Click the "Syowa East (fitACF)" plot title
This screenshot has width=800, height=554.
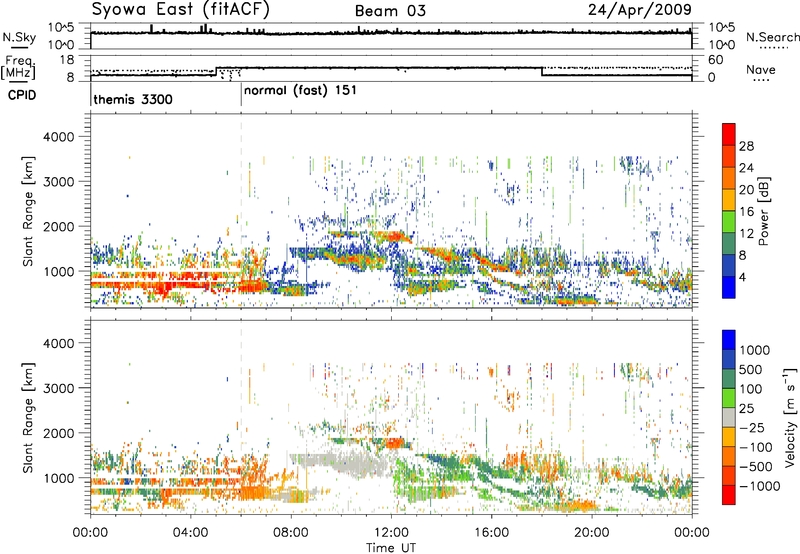[180, 9]
